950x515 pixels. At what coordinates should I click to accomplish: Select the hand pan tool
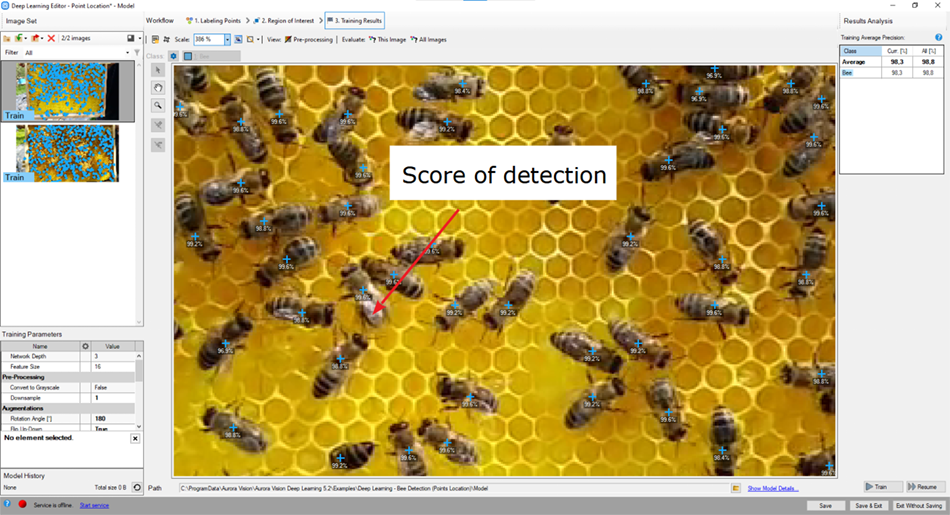point(158,88)
